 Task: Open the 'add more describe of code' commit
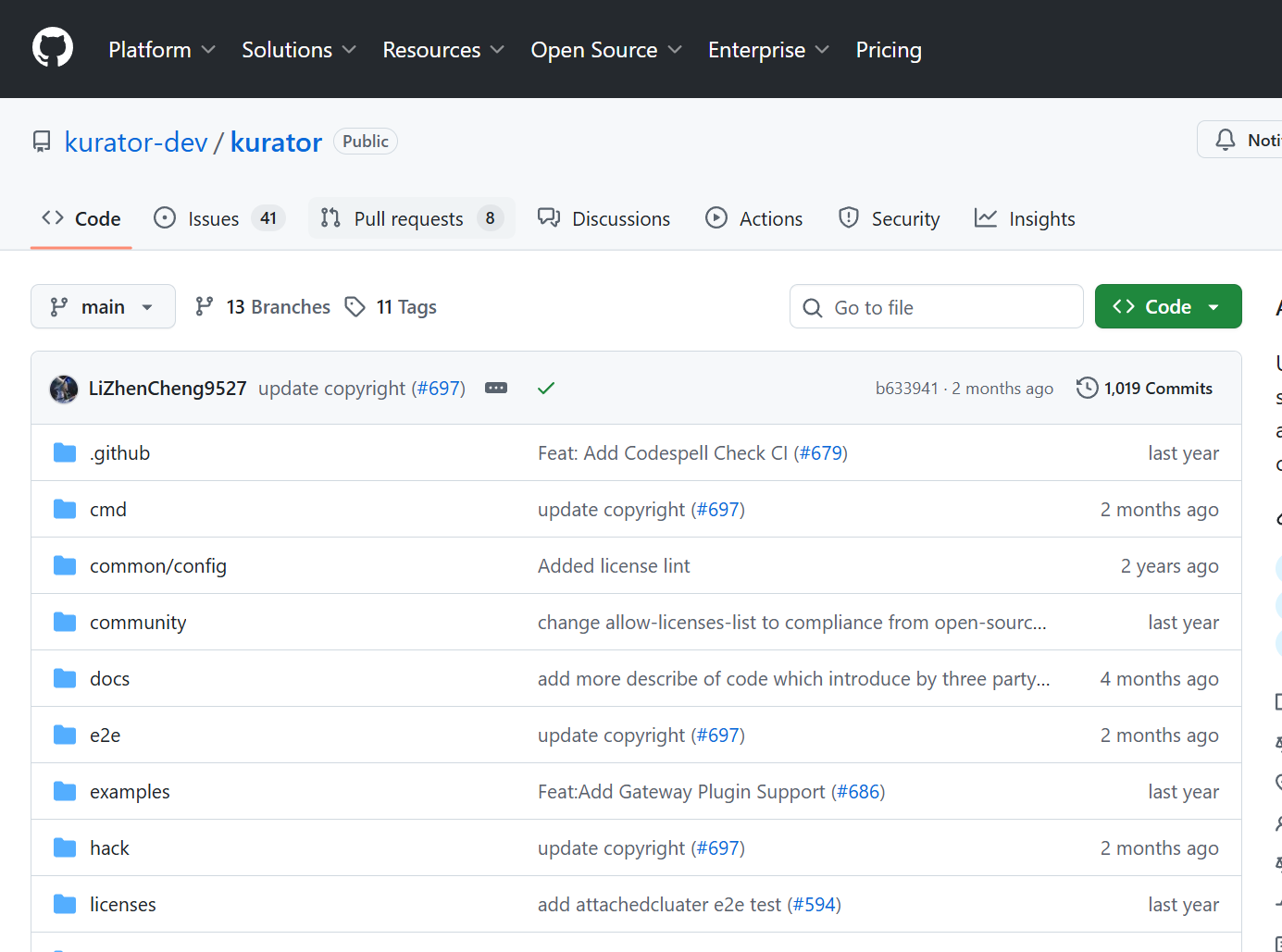[x=794, y=679]
